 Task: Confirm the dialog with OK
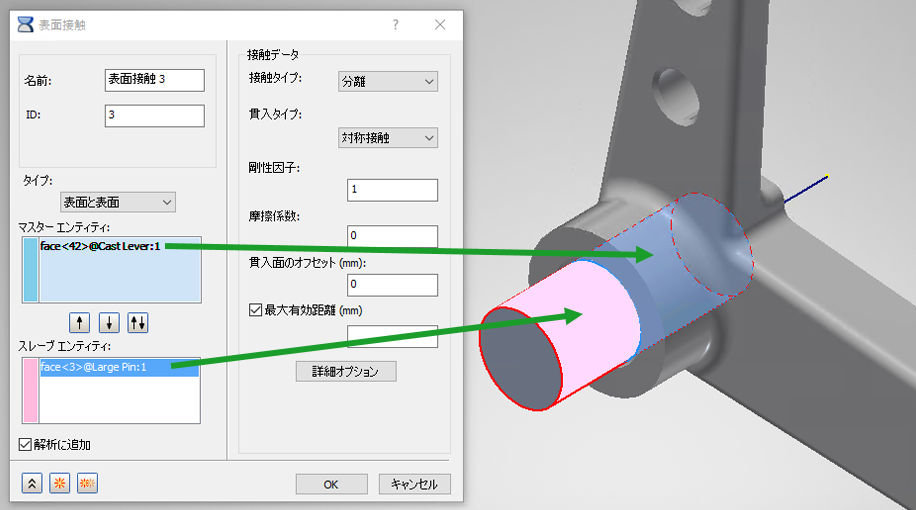pyautogui.click(x=331, y=484)
